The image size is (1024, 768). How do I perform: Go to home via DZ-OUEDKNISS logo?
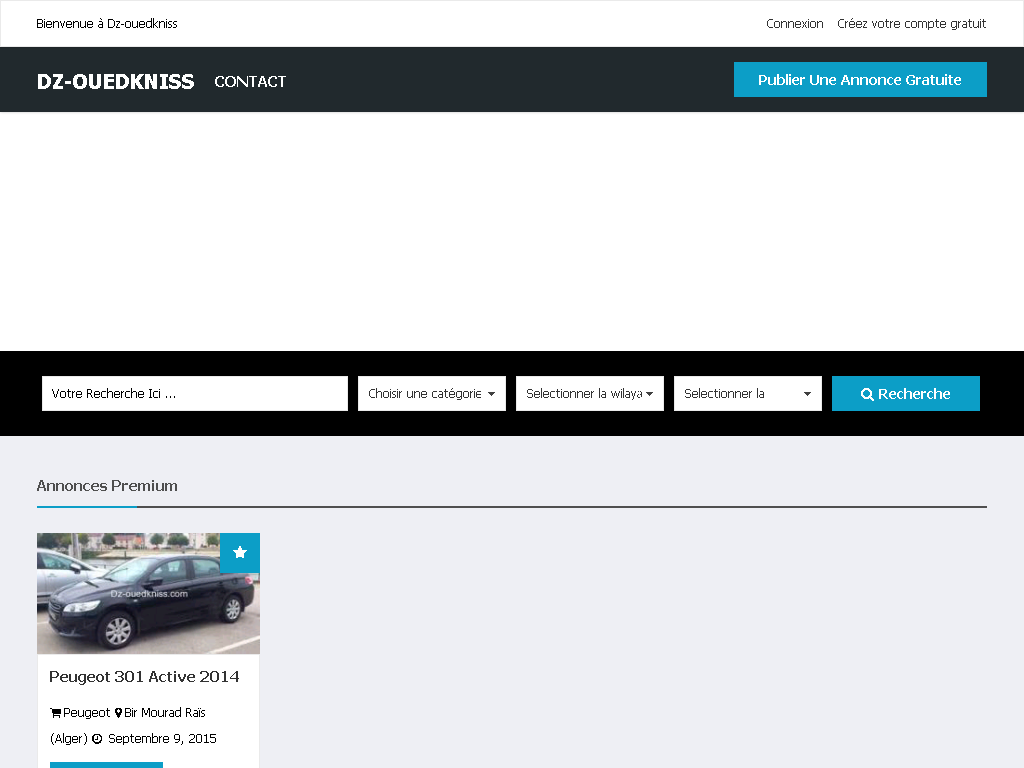click(115, 81)
